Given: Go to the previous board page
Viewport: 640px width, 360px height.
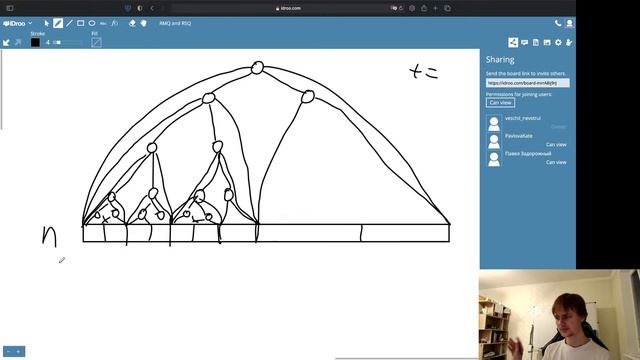Looking at the screenshot, I should pyautogui.click(x=9, y=351).
